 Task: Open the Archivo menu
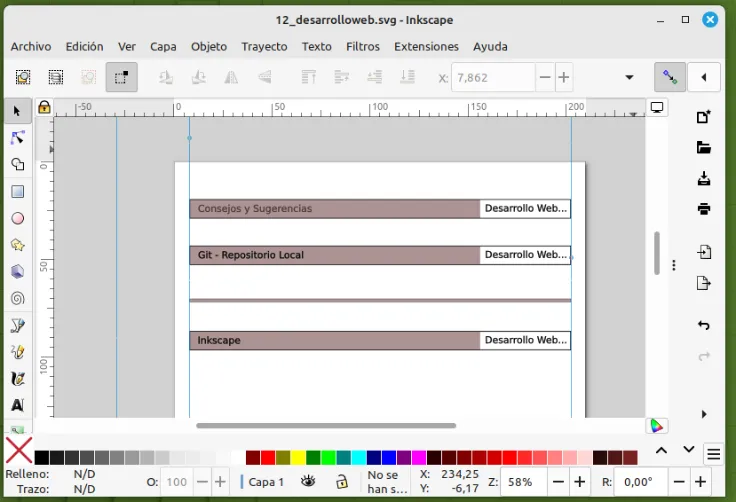click(31, 46)
